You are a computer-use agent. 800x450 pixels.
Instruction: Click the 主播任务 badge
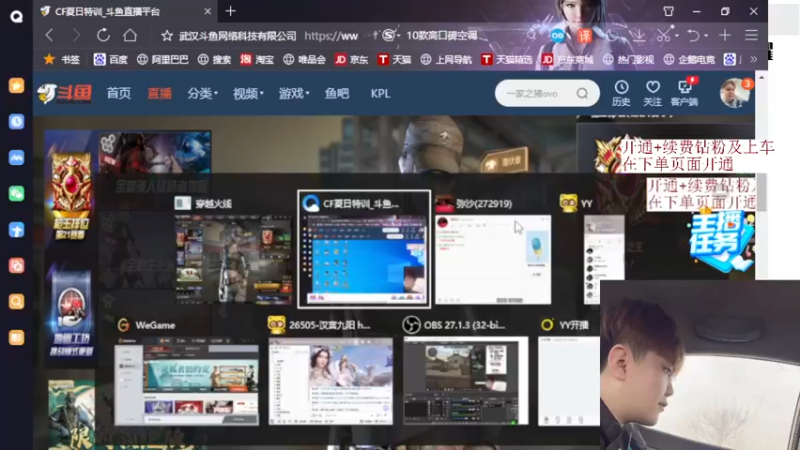720,242
